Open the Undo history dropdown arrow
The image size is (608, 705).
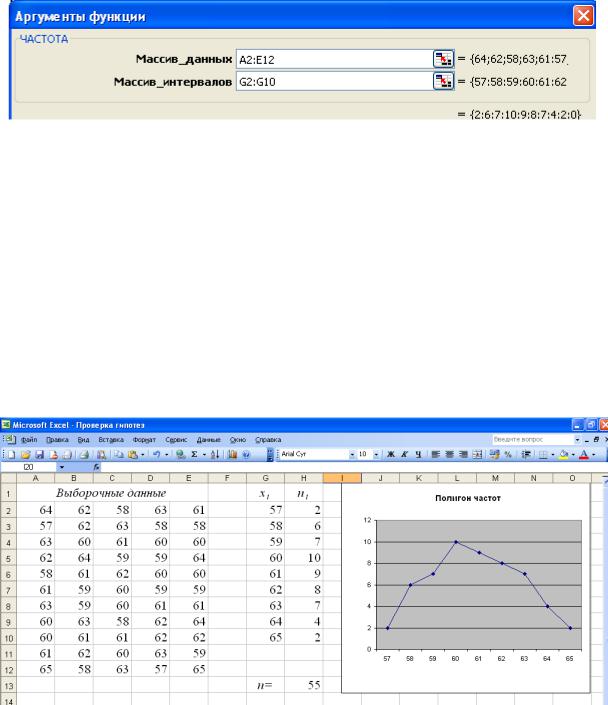click(x=166, y=455)
